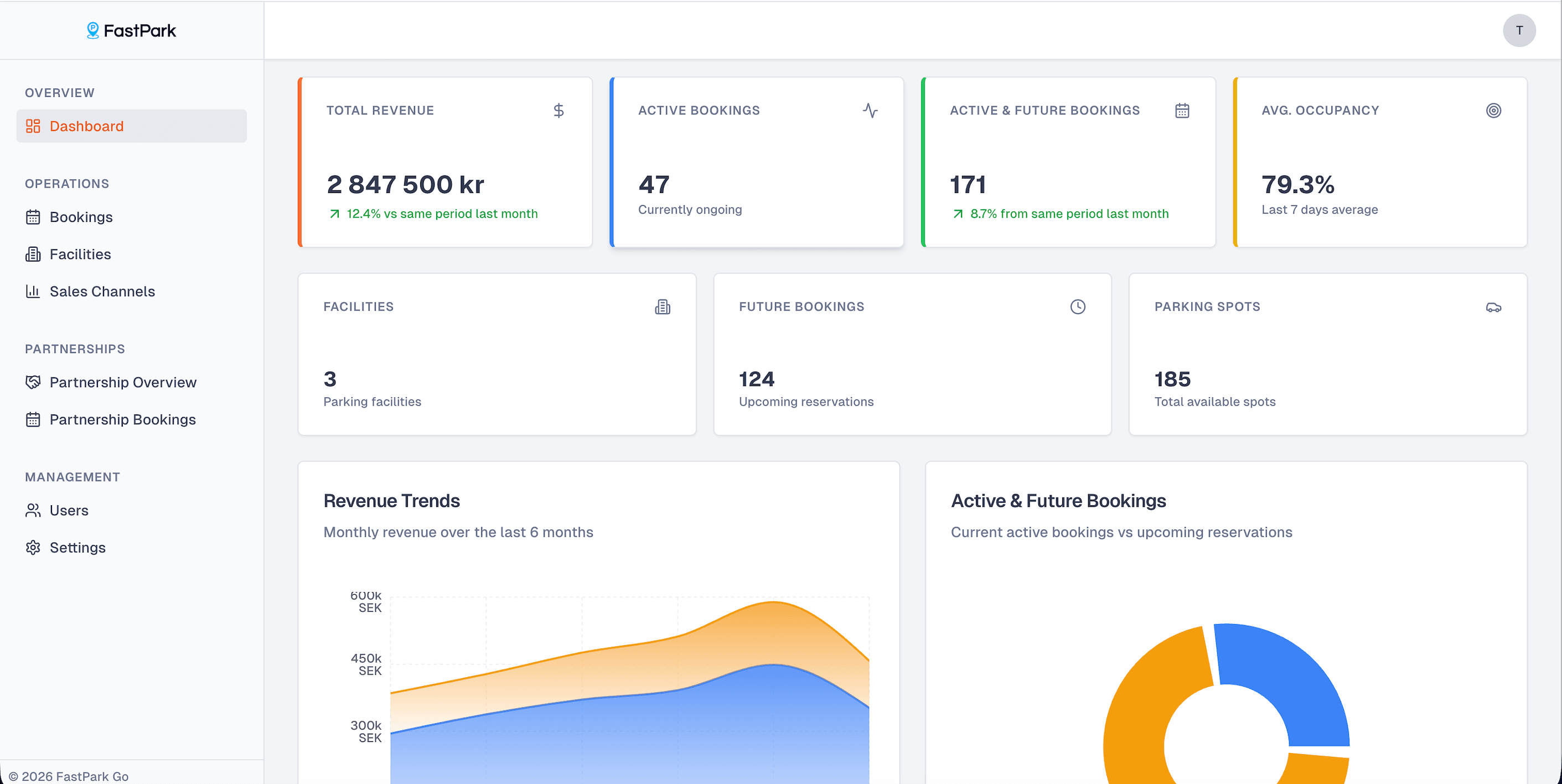
Task: Select Dashboard in the sidebar
Action: (86, 126)
